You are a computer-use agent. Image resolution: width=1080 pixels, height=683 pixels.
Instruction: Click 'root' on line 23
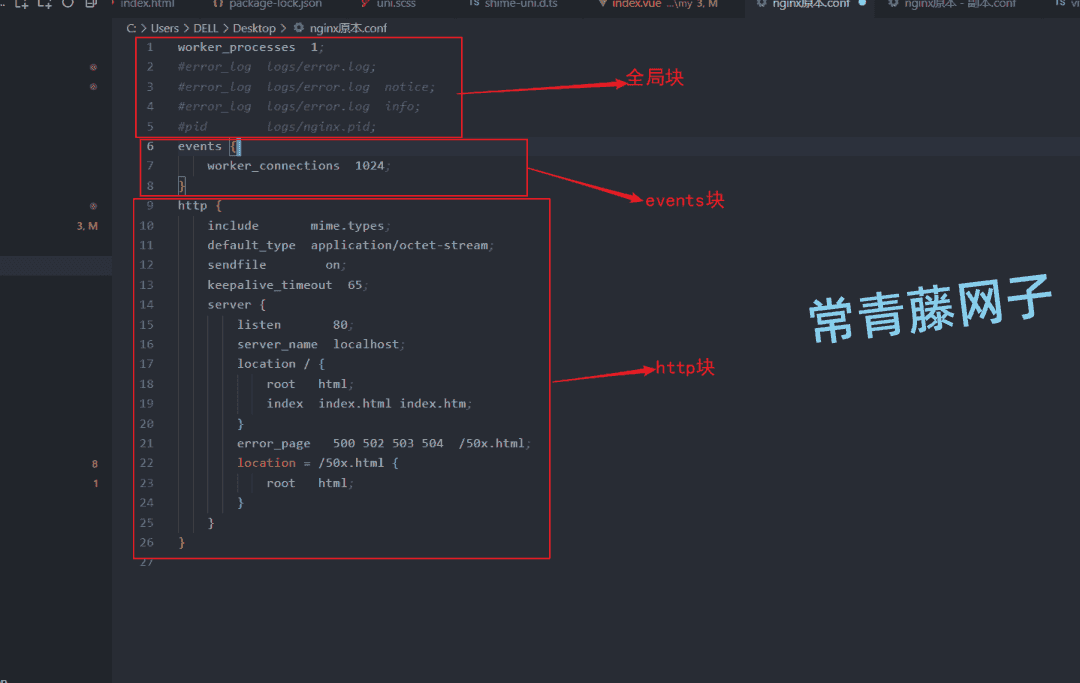pos(281,483)
